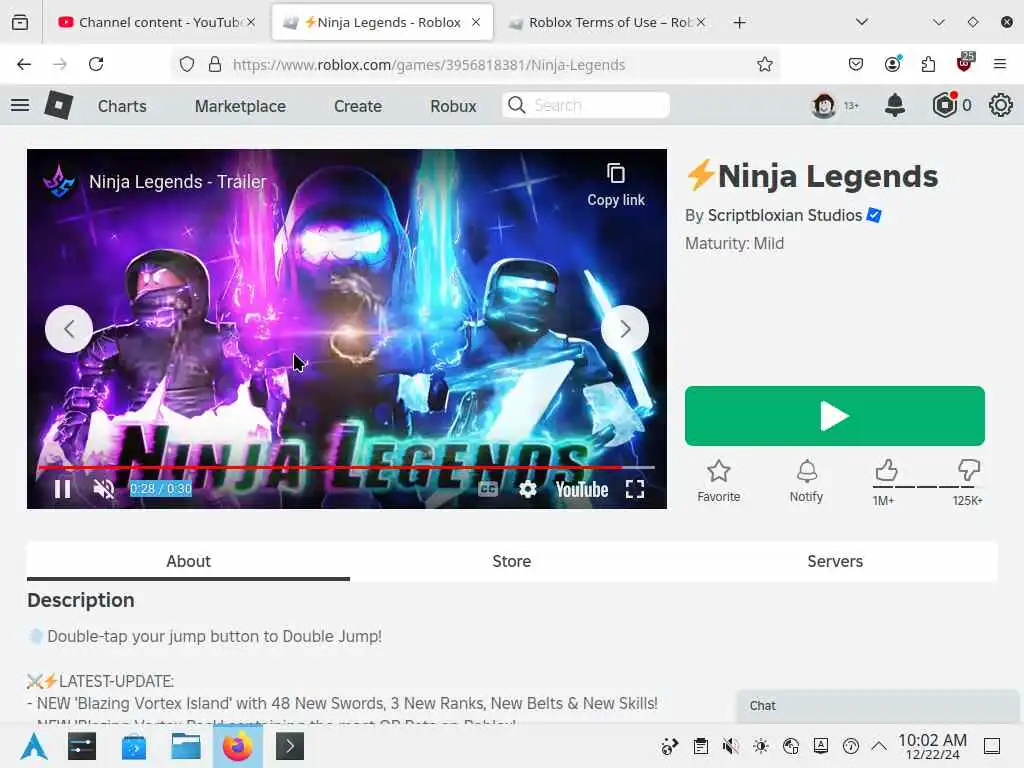Unmute the trailer video audio
This screenshot has height=768, width=1024.
pos(103,488)
